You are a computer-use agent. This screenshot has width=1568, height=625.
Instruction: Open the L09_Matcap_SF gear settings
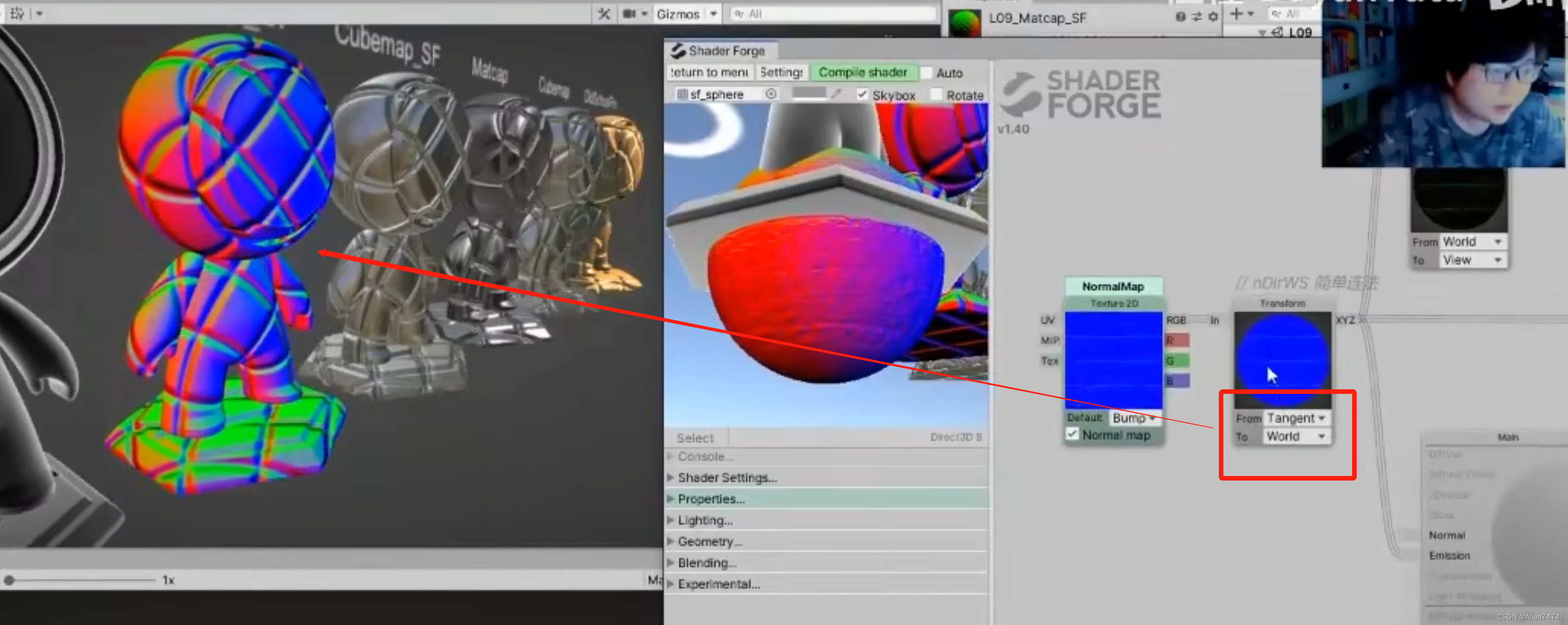coord(1213,16)
